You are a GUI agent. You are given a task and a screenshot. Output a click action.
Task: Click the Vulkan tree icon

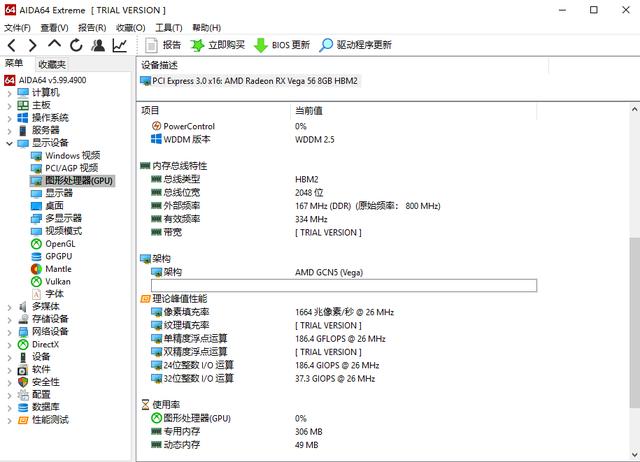coord(36,282)
